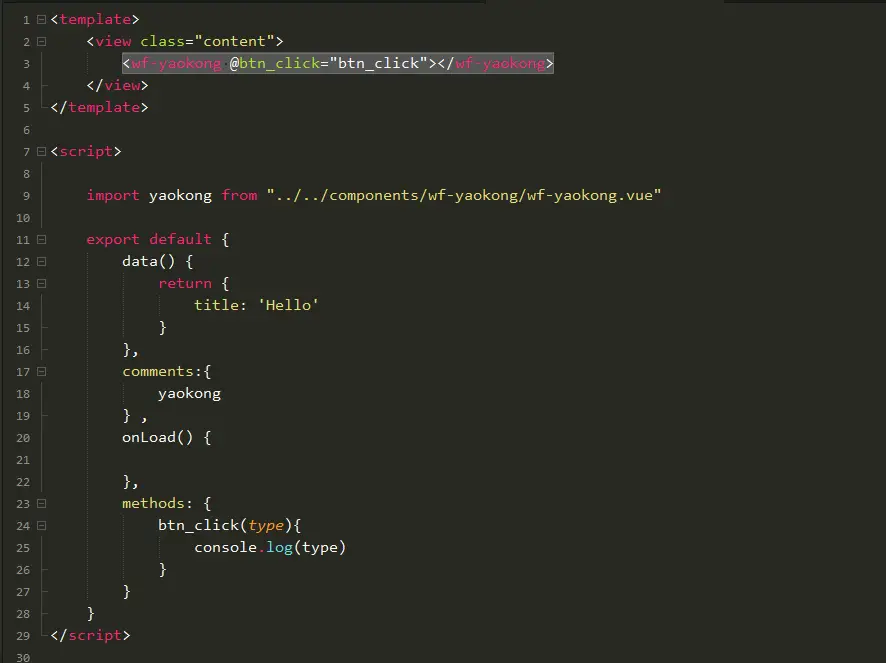Select line number 21 in the gutter

click(x=23, y=460)
